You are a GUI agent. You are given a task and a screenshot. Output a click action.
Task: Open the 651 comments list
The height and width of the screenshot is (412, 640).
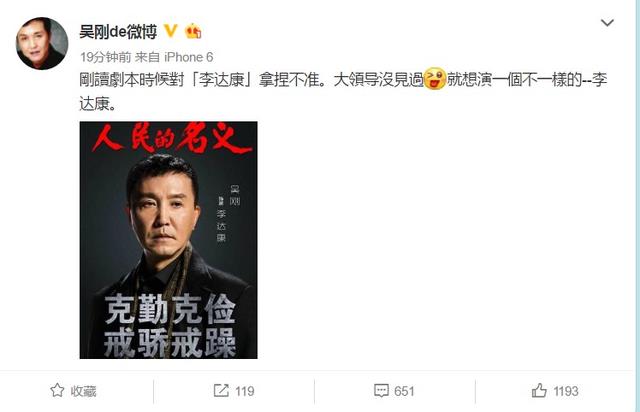pos(404,391)
